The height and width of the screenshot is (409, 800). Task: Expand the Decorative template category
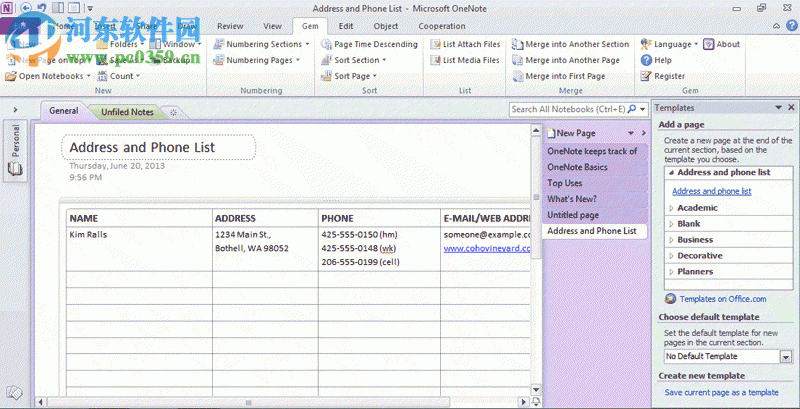coord(671,256)
